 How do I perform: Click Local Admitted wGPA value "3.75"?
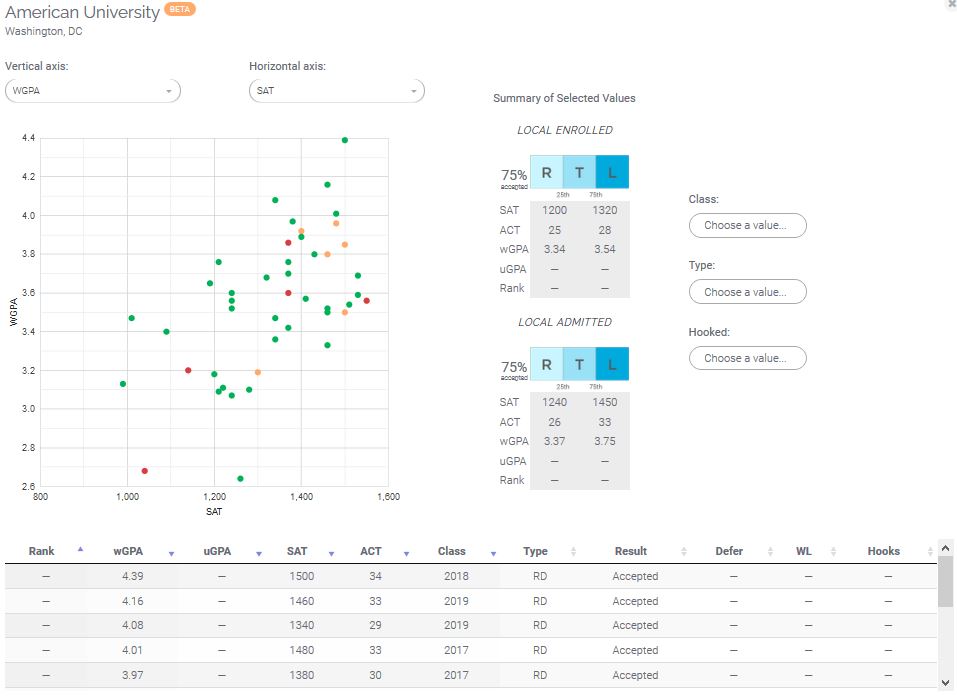[x=605, y=441]
